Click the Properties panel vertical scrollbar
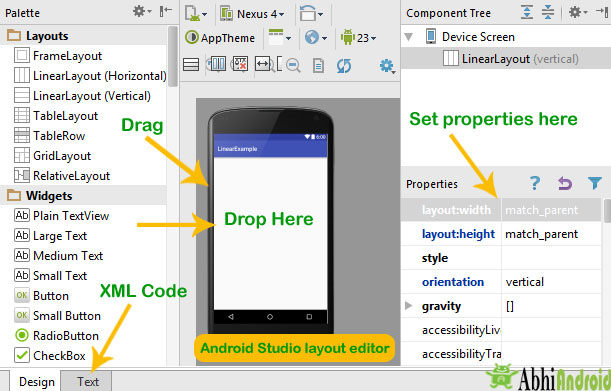Image resolution: width=611 pixels, height=391 pixels. [607, 211]
